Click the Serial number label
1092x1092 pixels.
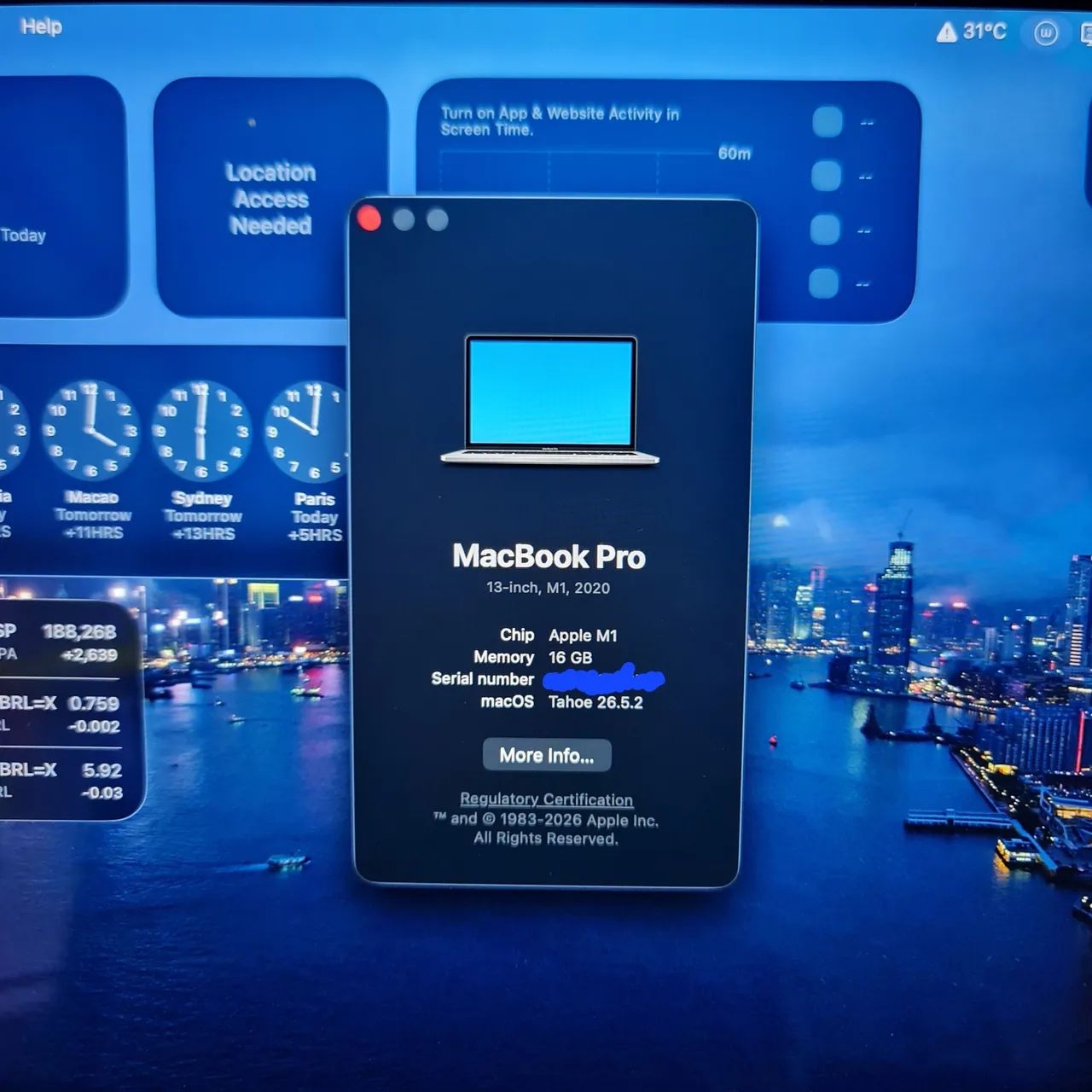coord(482,679)
